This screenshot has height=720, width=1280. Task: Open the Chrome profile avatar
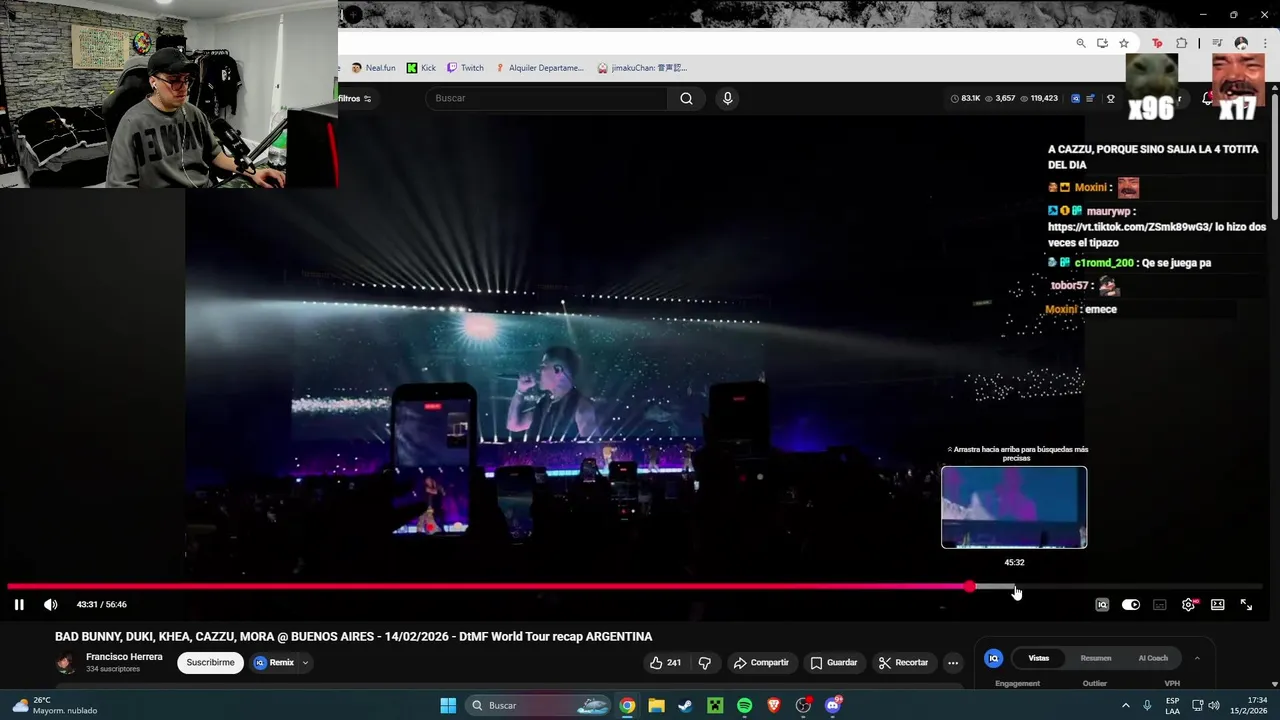[1241, 43]
